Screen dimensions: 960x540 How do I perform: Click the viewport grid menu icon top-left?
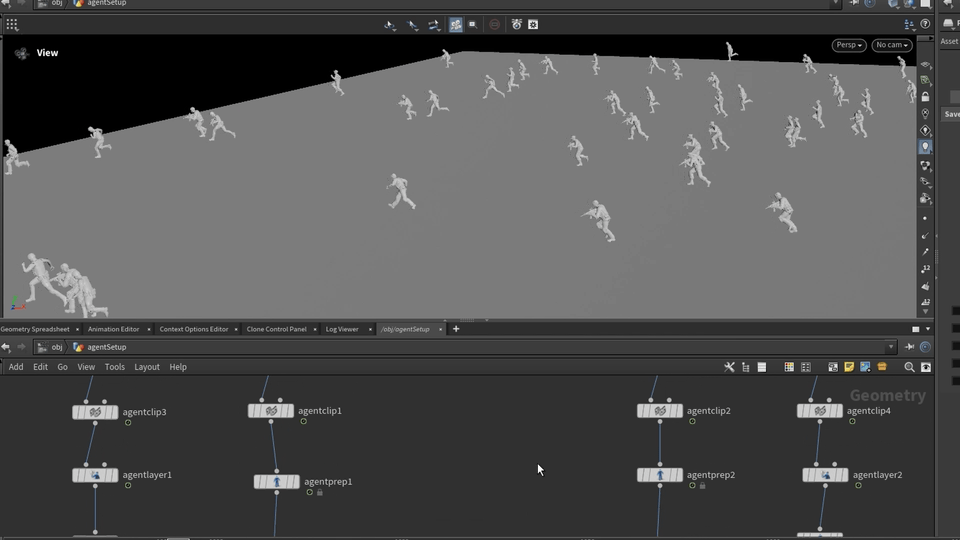(12, 24)
